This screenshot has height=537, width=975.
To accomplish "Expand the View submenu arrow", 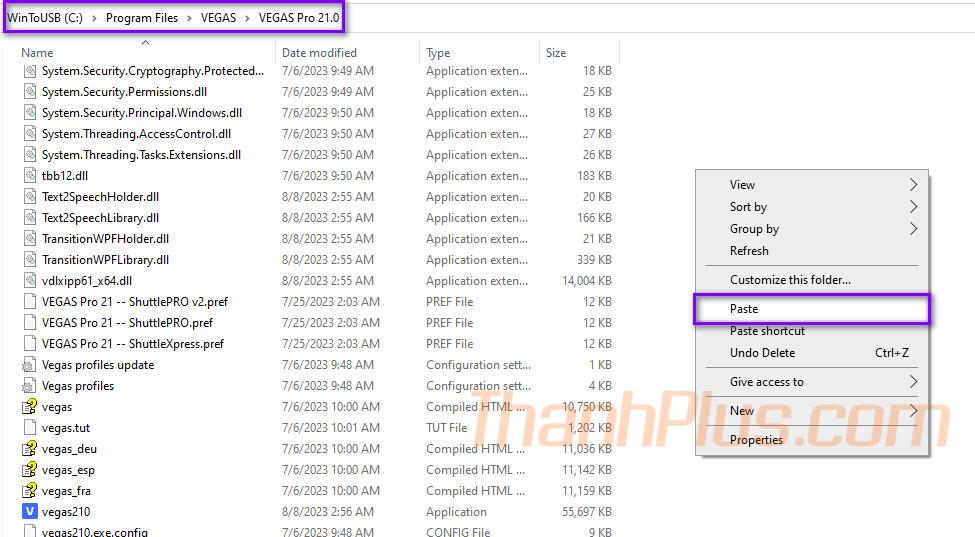I will point(912,185).
